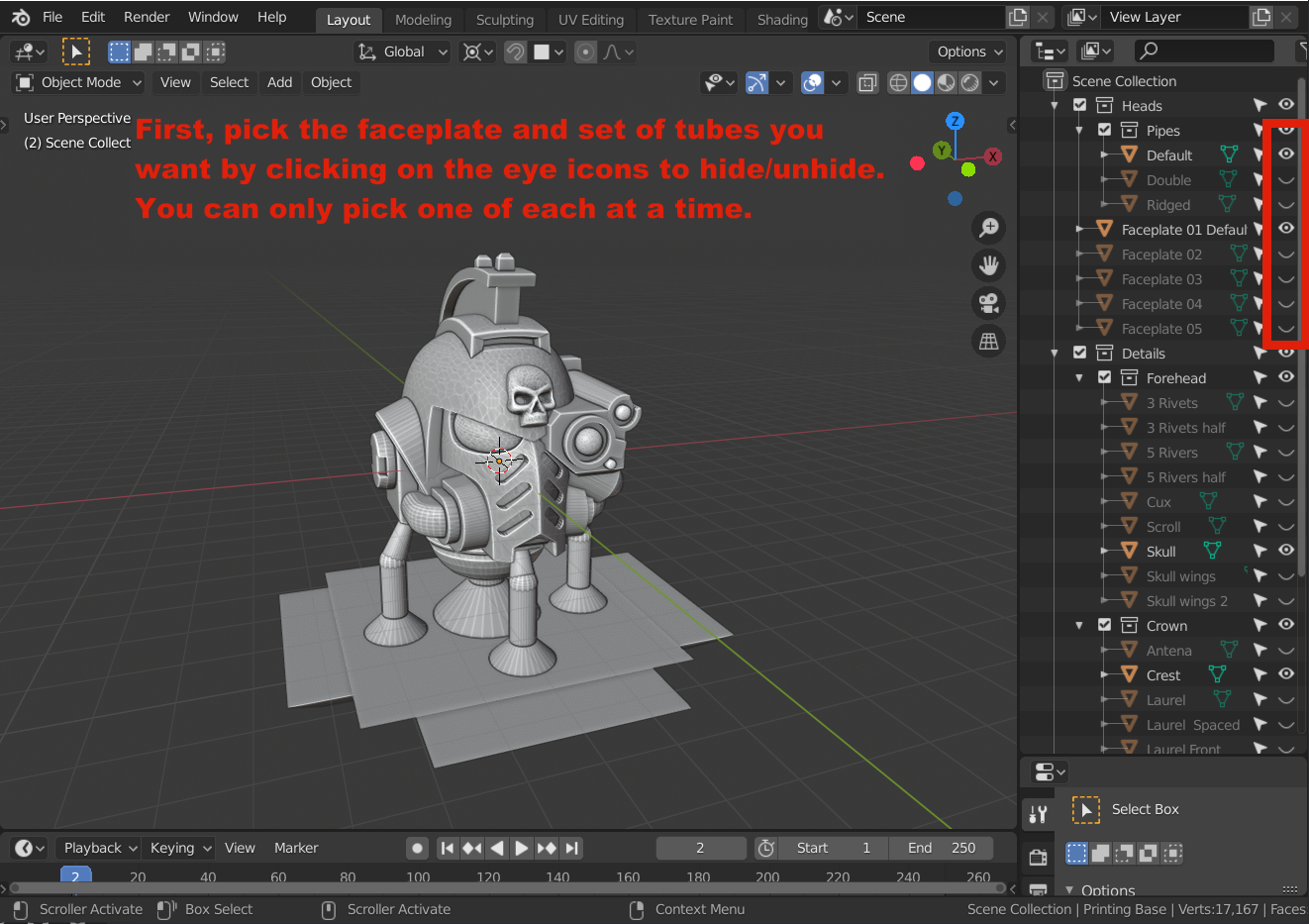Collapse the Forehead collection in outliner
The image size is (1309, 924).
click(x=1079, y=377)
